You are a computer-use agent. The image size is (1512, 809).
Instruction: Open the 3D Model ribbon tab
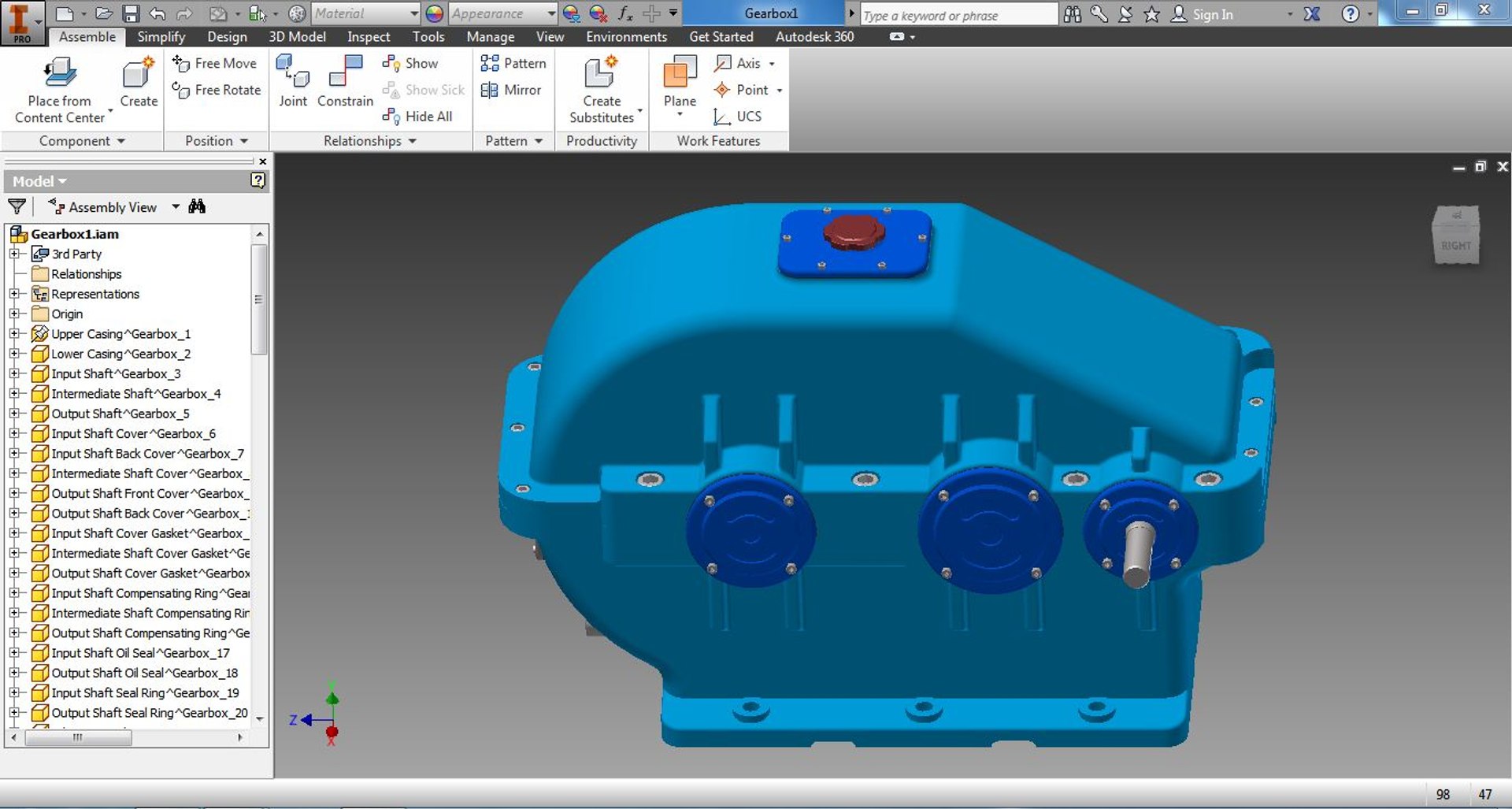297,37
